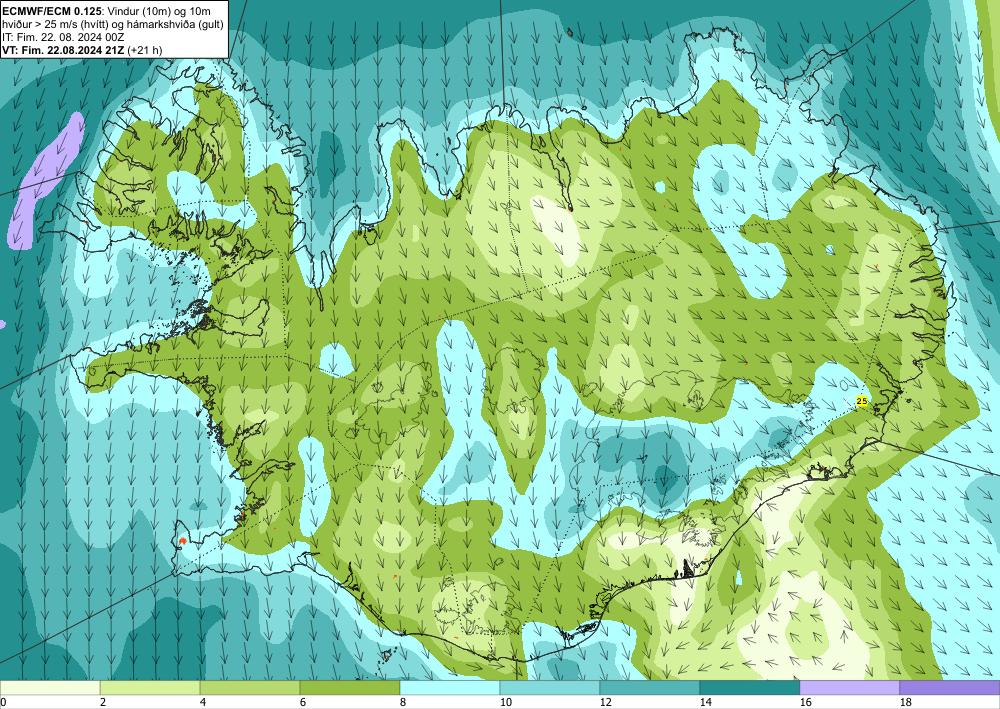Screen dimensions: 1000x709
Task: Click the legend label 0
Action: 3,702
